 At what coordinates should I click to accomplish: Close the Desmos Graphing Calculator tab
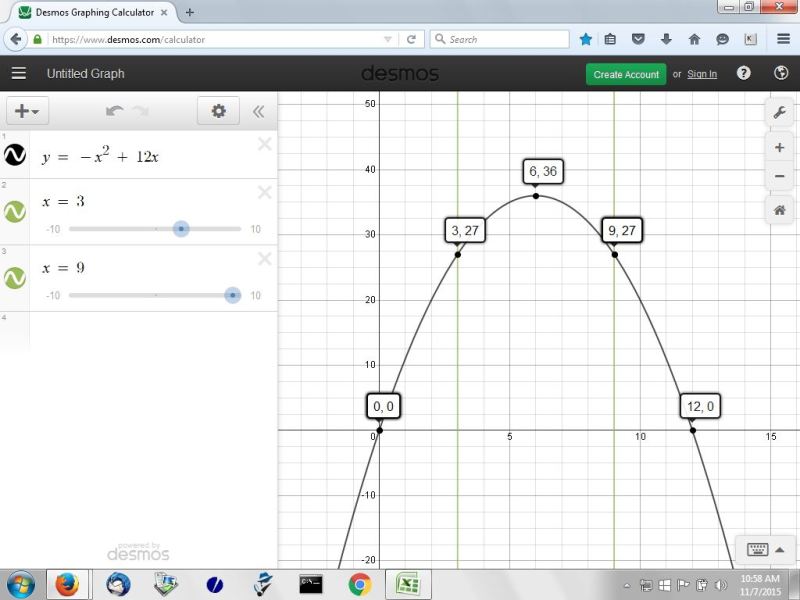(164, 12)
